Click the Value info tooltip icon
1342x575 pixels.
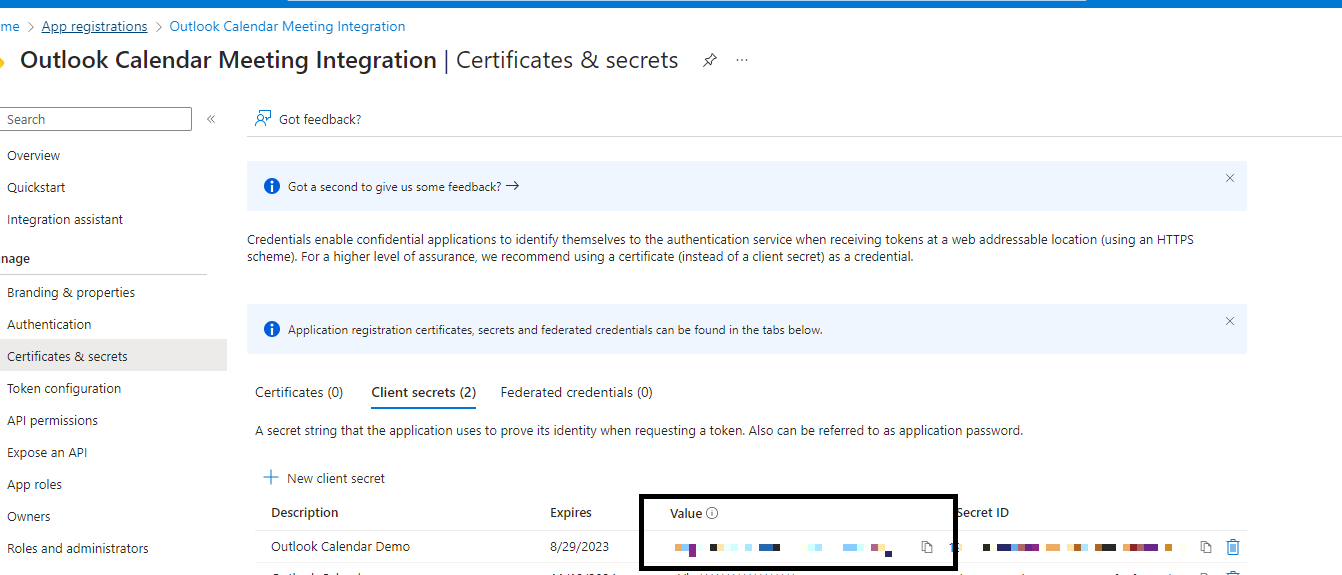coord(713,513)
